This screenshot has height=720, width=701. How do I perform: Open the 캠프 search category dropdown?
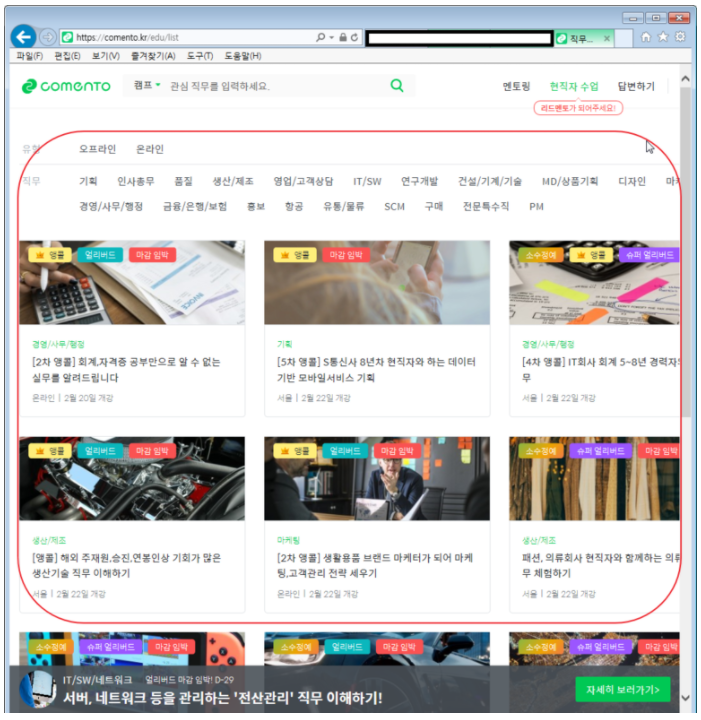coord(147,85)
